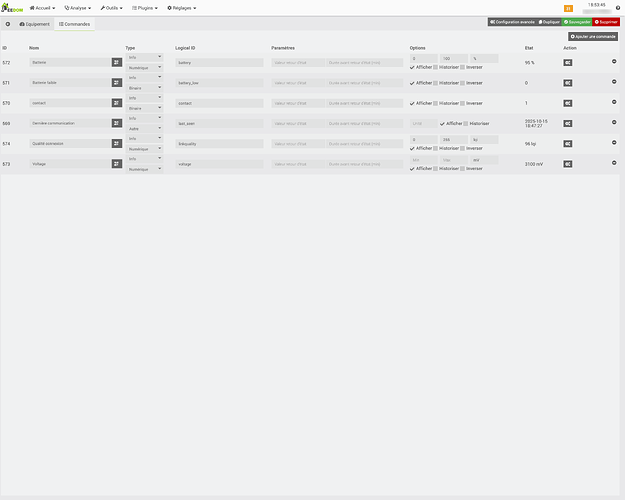Open the orange messages counter badge
This screenshot has width=625, height=500.
[568, 8]
